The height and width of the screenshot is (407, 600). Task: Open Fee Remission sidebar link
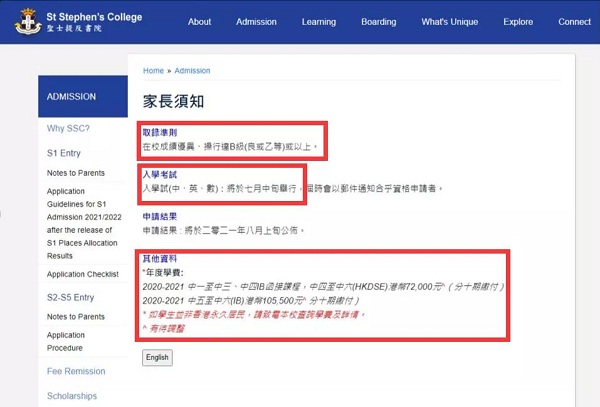point(76,371)
